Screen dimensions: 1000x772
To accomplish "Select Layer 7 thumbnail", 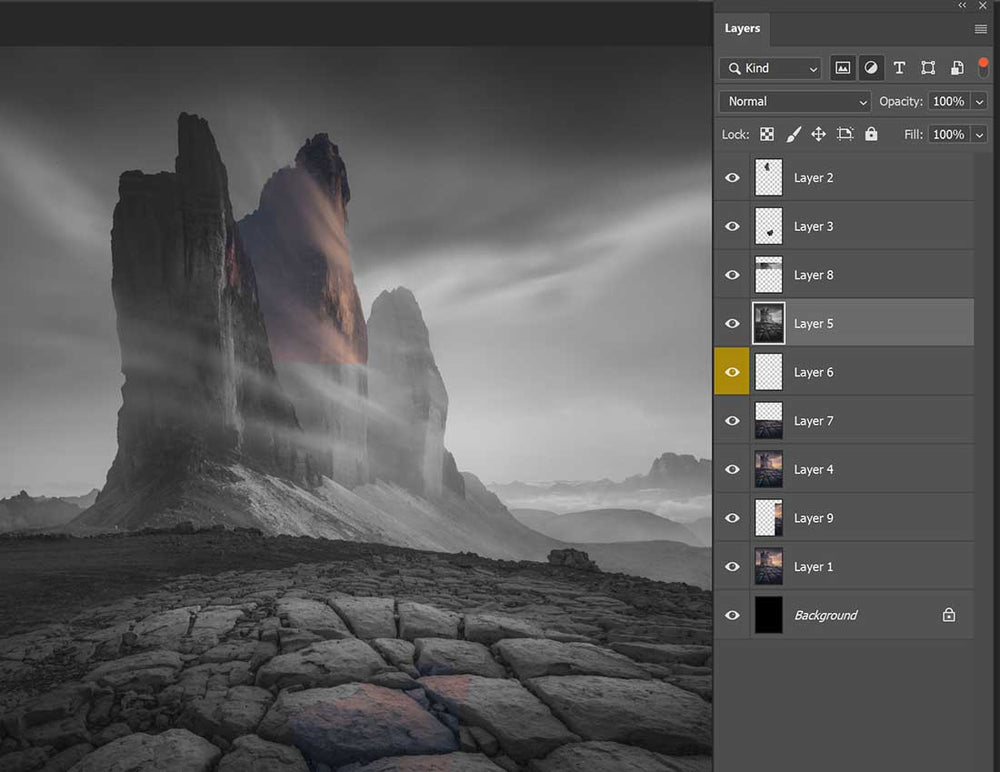I will pos(768,420).
